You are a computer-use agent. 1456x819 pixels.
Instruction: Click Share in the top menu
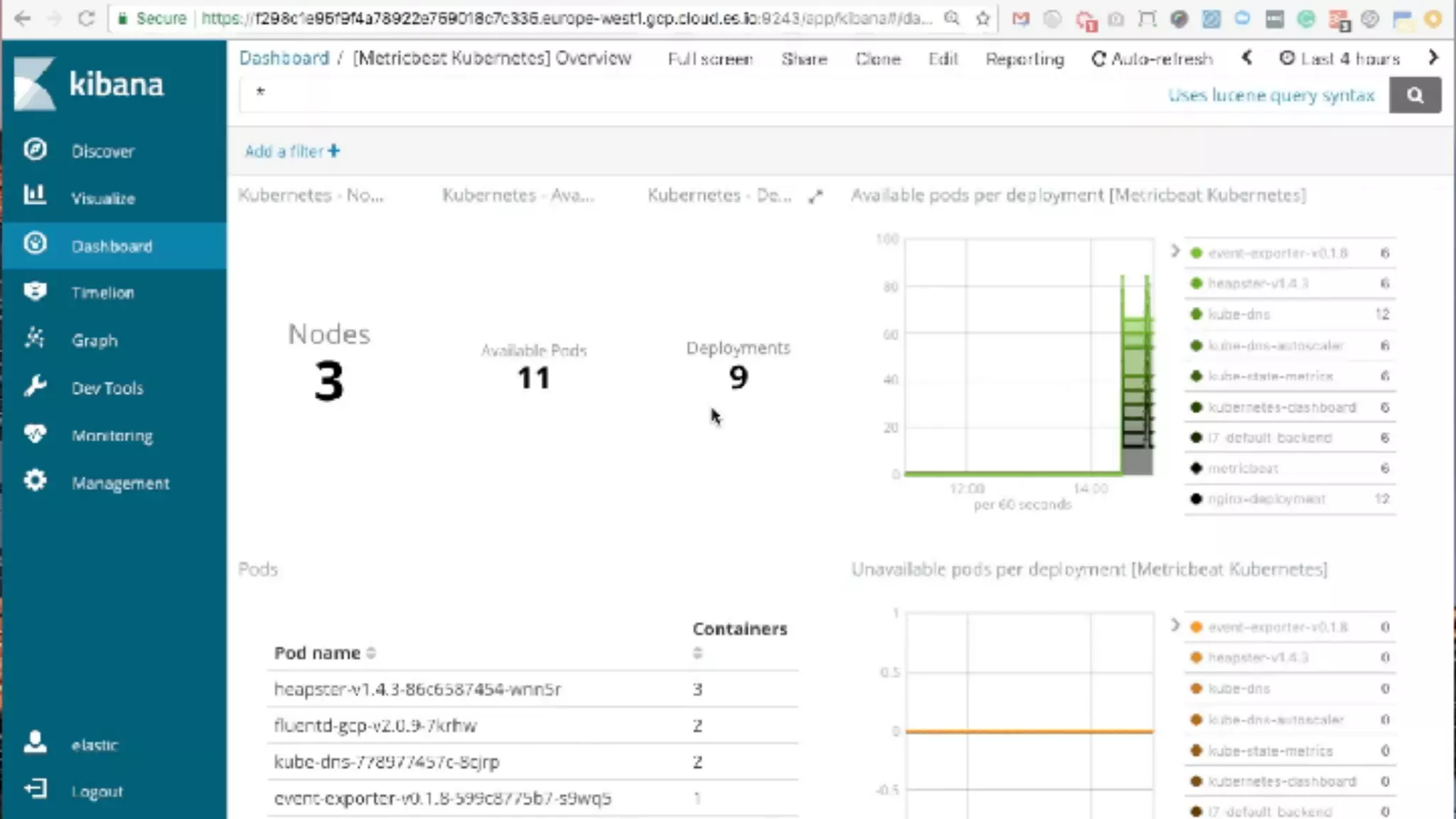coord(804,59)
